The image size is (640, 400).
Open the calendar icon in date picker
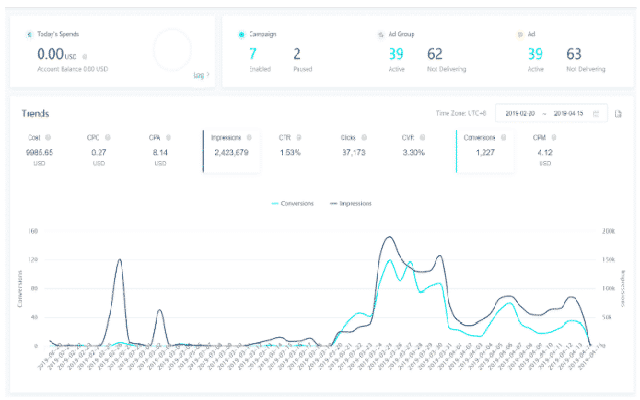[596, 114]
